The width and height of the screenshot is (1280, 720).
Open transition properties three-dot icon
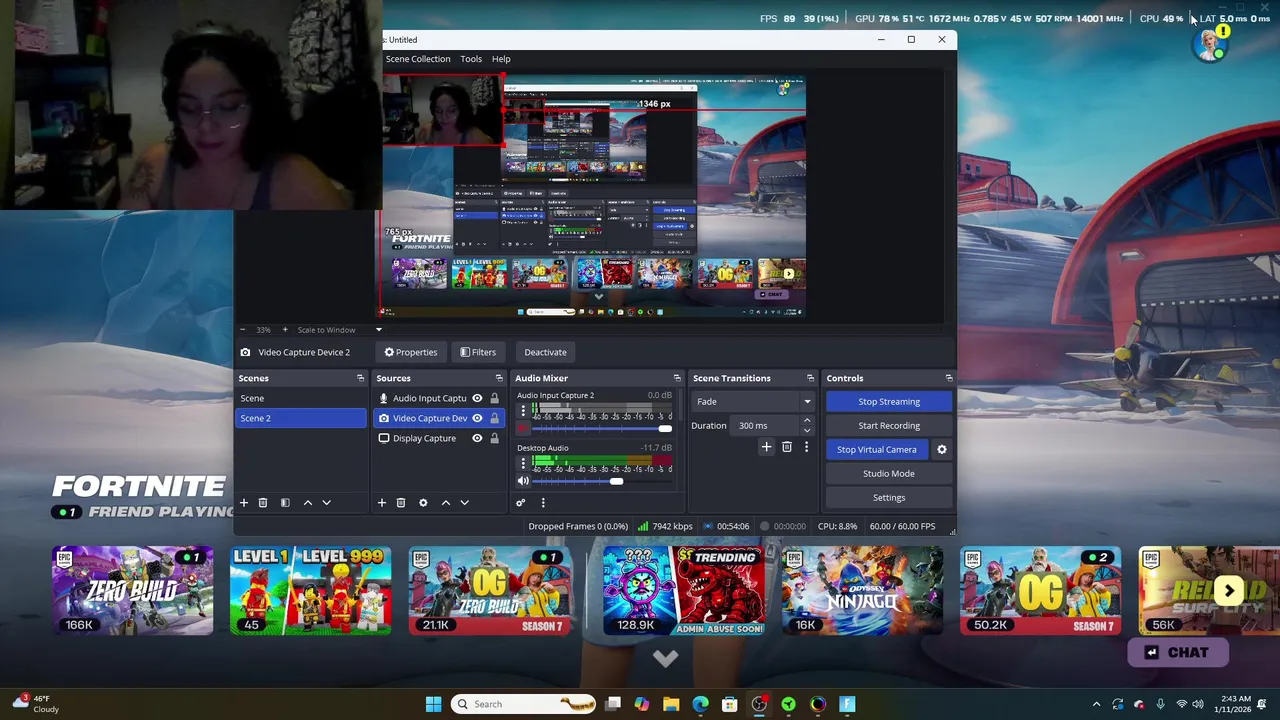pos(806,447)
